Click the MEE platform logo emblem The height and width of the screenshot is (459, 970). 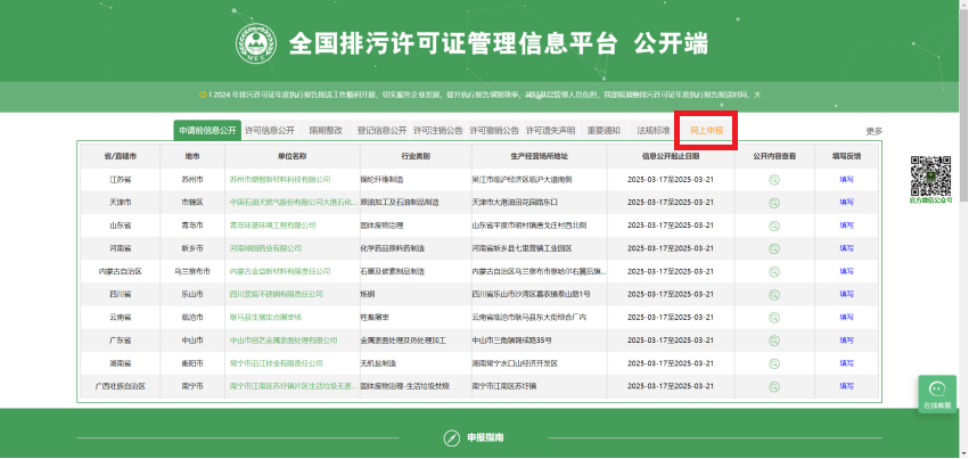click(x=255, y=43)
